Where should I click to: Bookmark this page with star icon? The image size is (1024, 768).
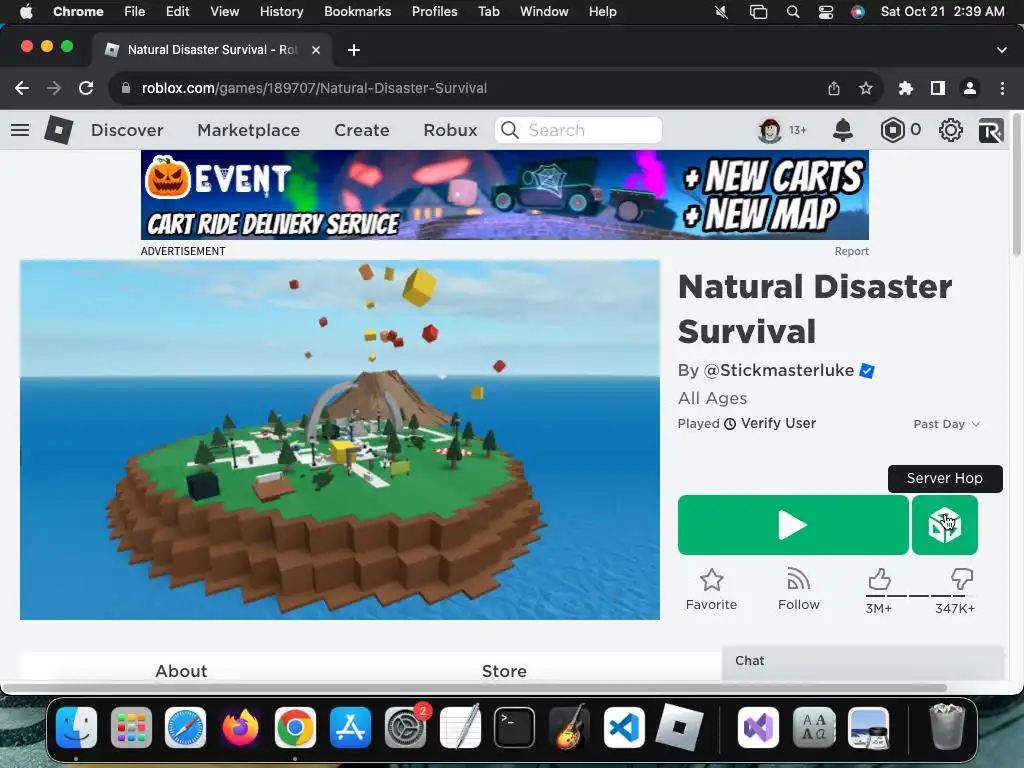point(866,88)
